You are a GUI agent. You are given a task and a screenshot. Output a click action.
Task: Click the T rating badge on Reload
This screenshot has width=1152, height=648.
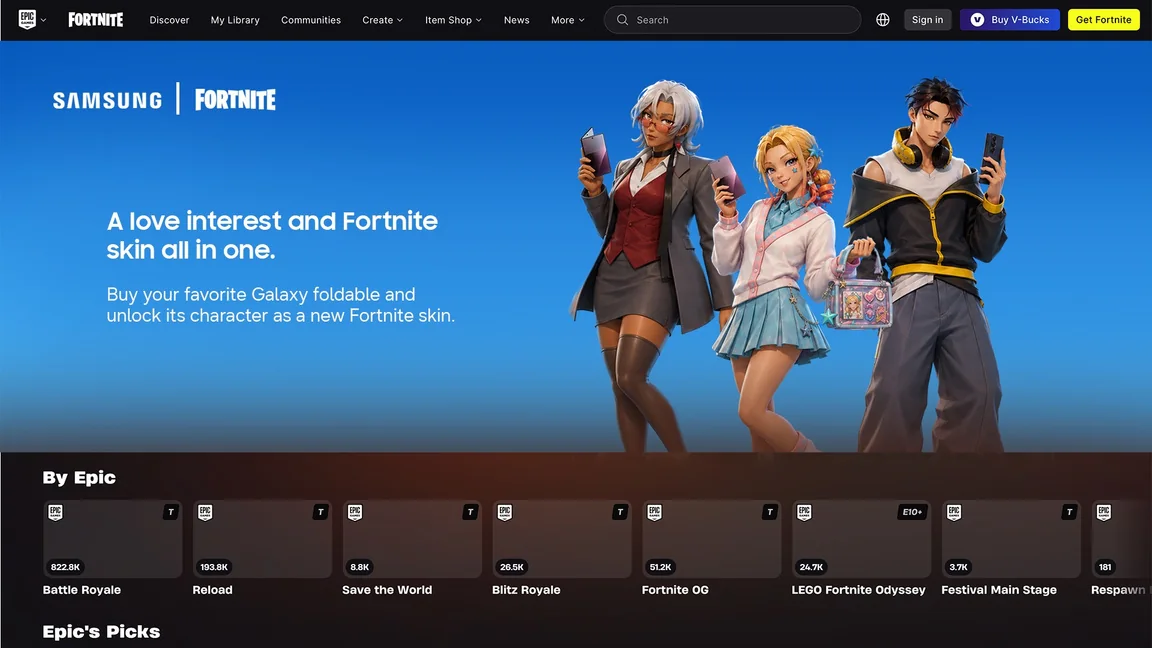pyautogui.click(x=320, y=512)
